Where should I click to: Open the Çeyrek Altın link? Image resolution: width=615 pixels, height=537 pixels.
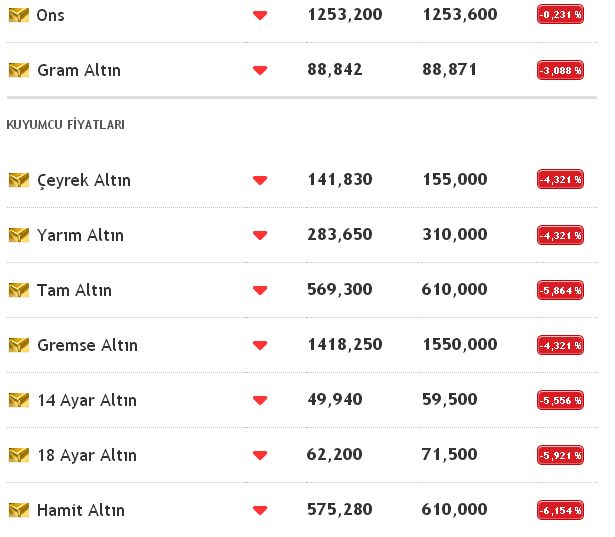pyautogui.click(x=83, y=180)
